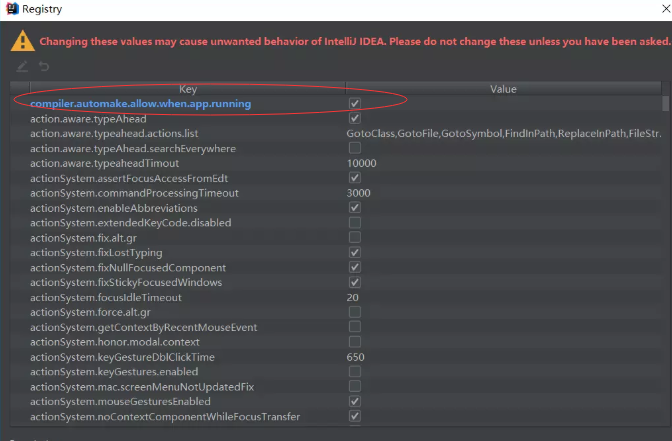Select actionSystem.assertFocusAccessFromEdt key
The width and height of the screenshot is (672, 441).
pyautogui.click(x=129, y=178)
